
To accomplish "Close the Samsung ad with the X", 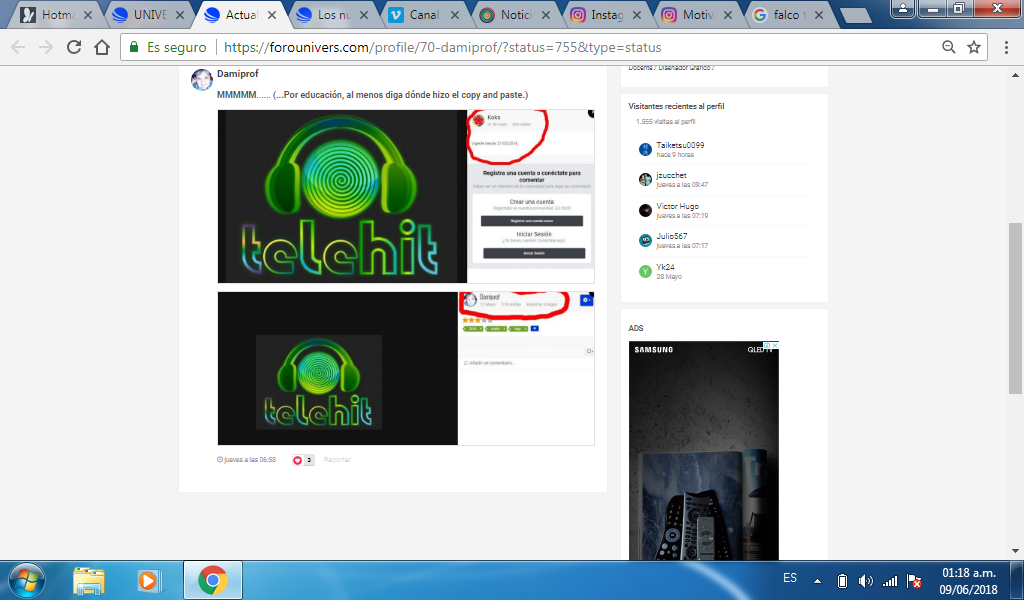I will click(775, 345).
